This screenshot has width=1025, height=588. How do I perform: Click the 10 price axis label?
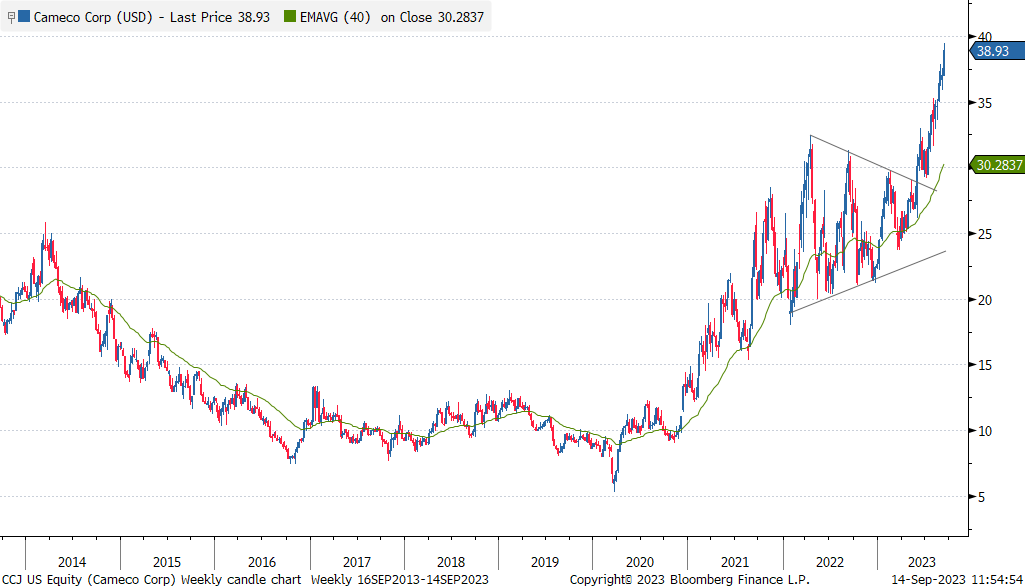[x=984, y=431]
